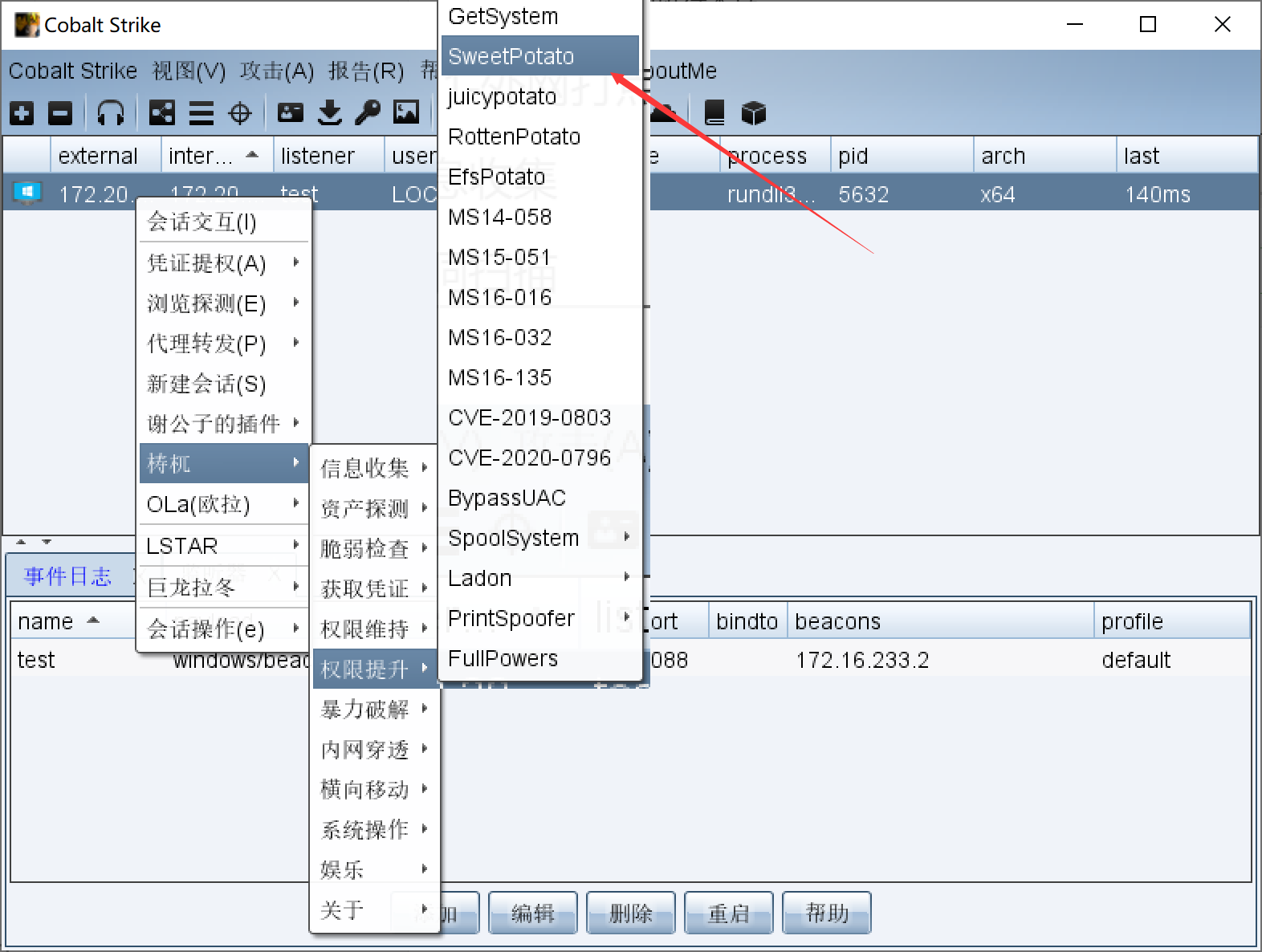This screenshot has height=952, width=1262.
Task: Expand the 脆弱检查 submenu
Action: click(x=375, y=548)
